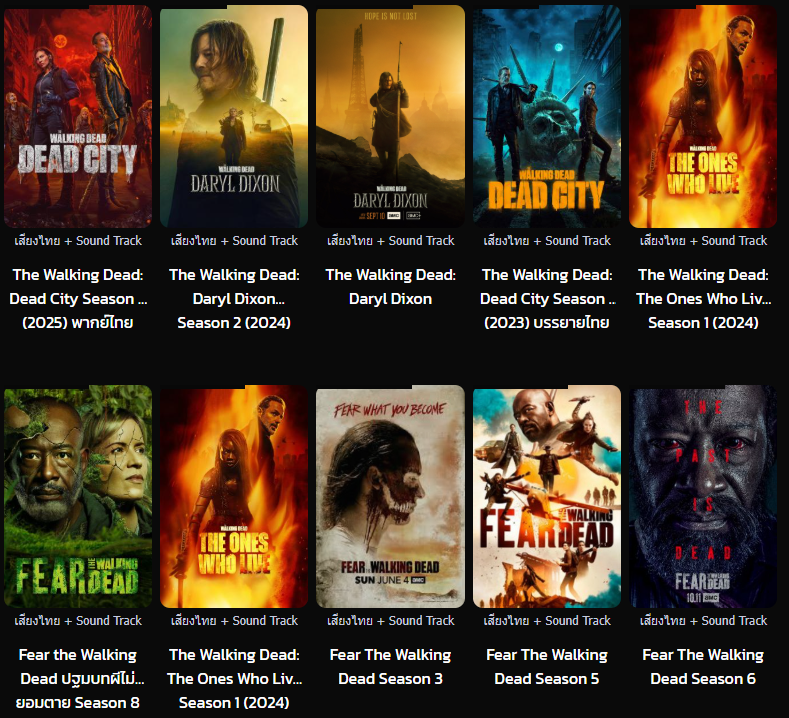Click 'เสียงไทย + Sound Track' under Fear Season 3 poster
The image size is (789, 718).
click(390, 620)
